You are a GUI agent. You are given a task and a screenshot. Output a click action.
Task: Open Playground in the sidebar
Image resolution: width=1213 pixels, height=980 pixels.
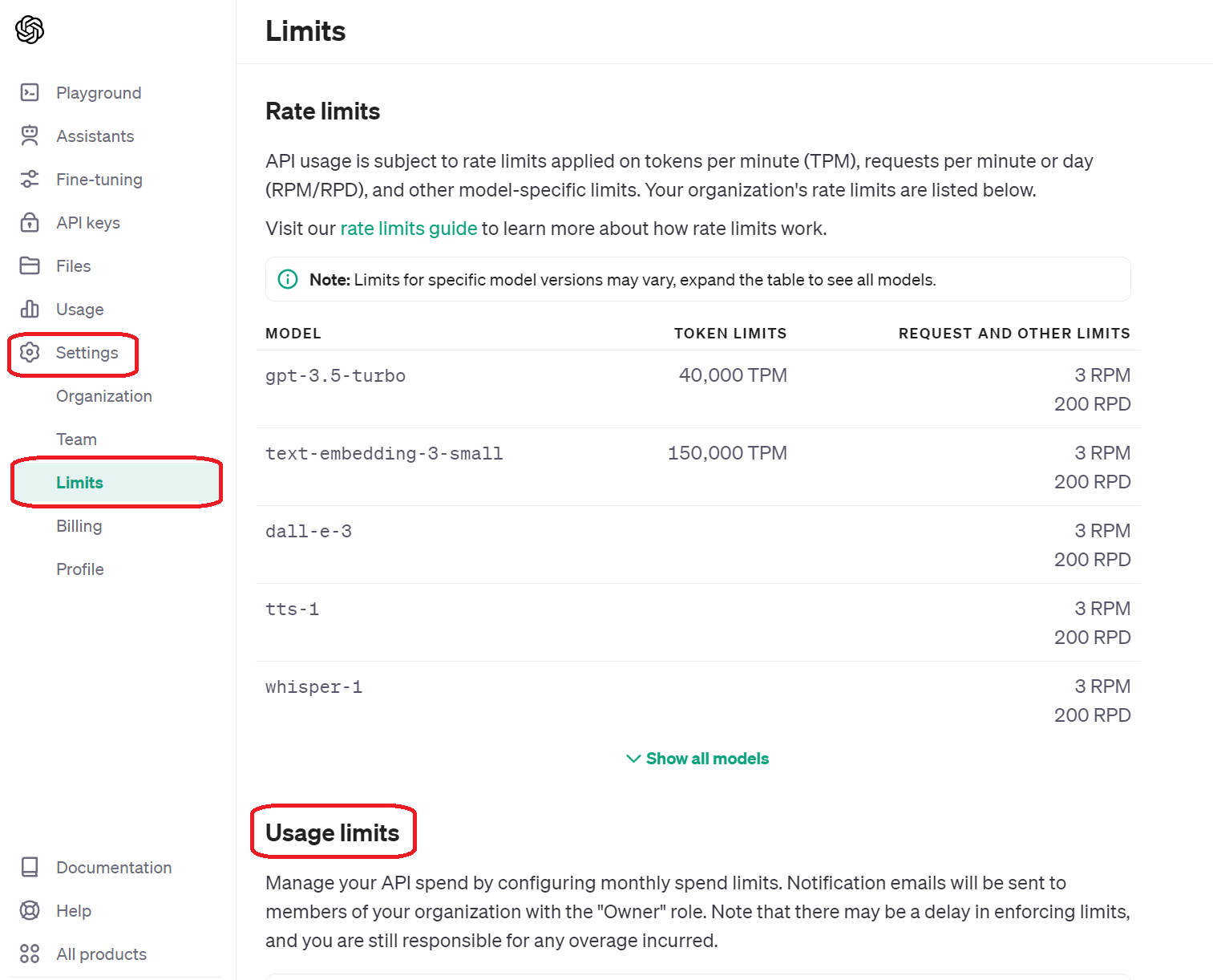pos(99,93)
